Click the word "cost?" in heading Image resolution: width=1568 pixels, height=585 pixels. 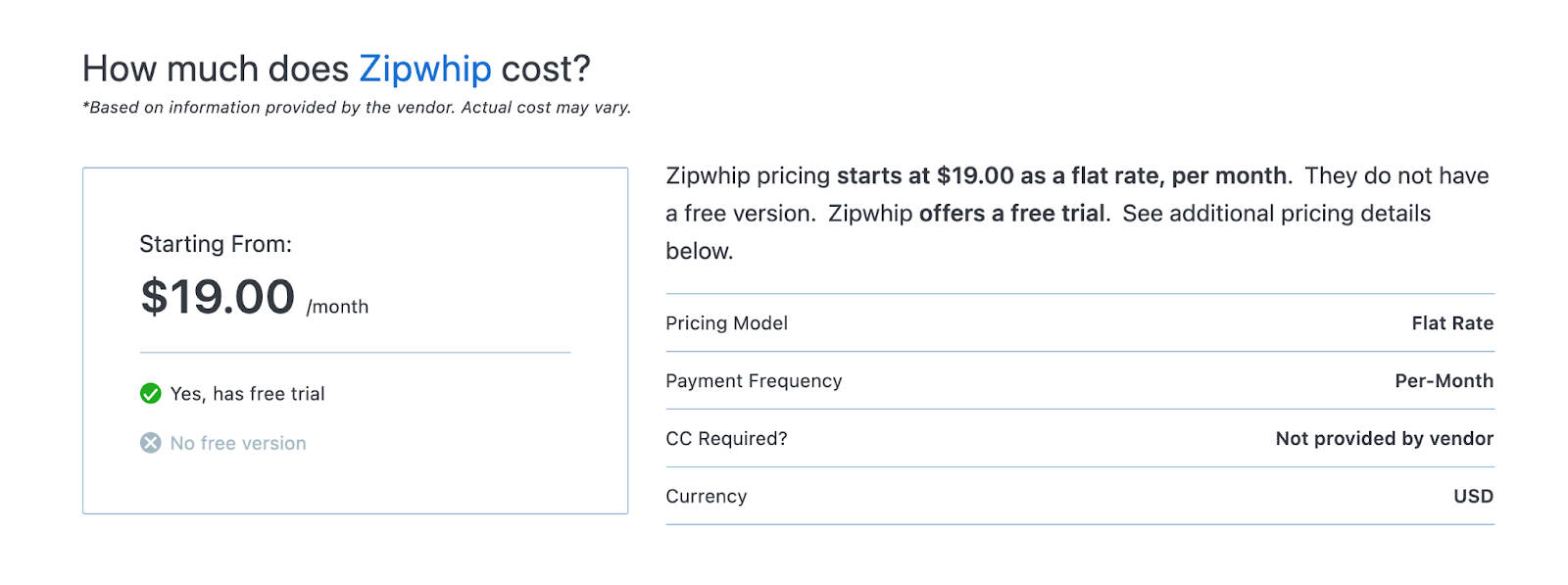pos(546,70)
